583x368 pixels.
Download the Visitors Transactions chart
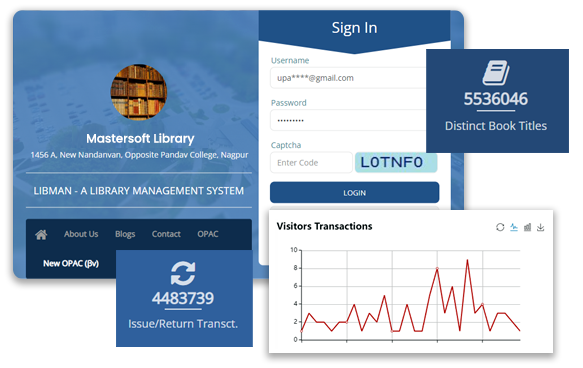coord(541,227)
